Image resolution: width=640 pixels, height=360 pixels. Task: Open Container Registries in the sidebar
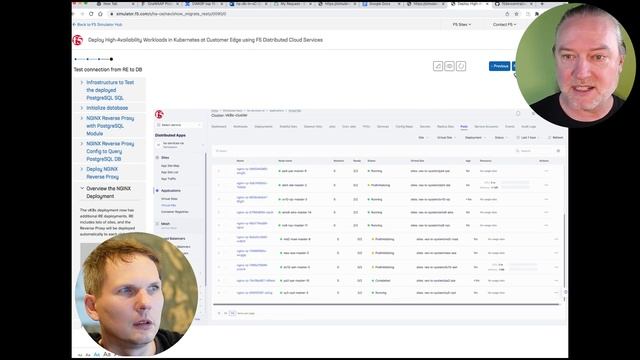(175, 212)
